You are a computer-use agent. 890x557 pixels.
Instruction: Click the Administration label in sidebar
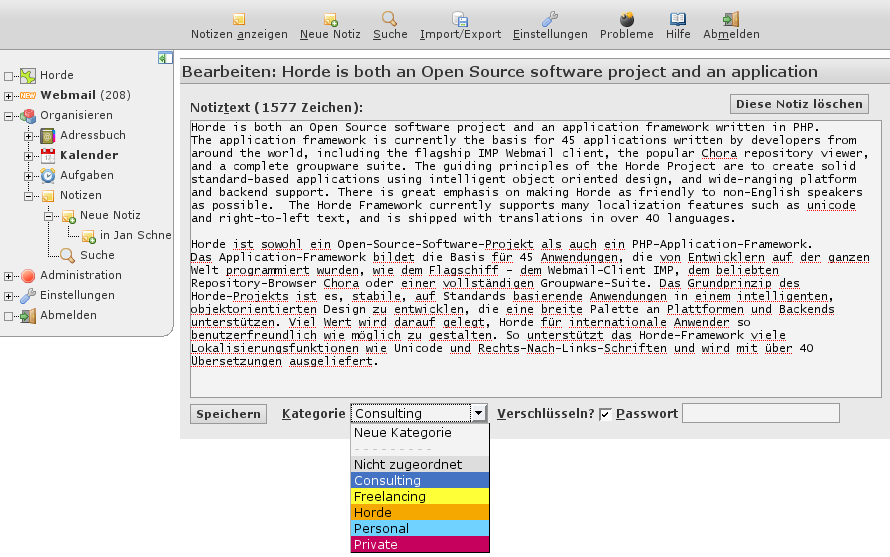coord(81,275)
